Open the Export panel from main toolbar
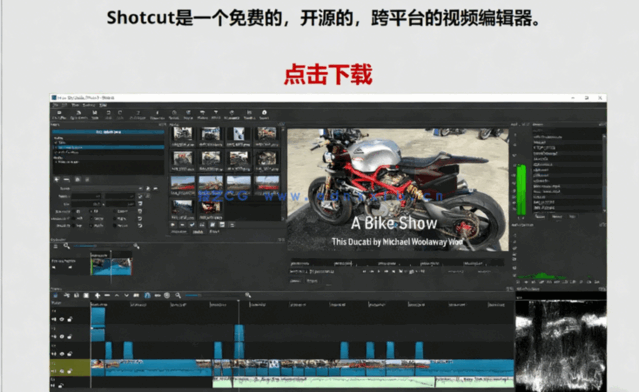The height and width of the screenshot is (392, 639). [x=264, y=115]
